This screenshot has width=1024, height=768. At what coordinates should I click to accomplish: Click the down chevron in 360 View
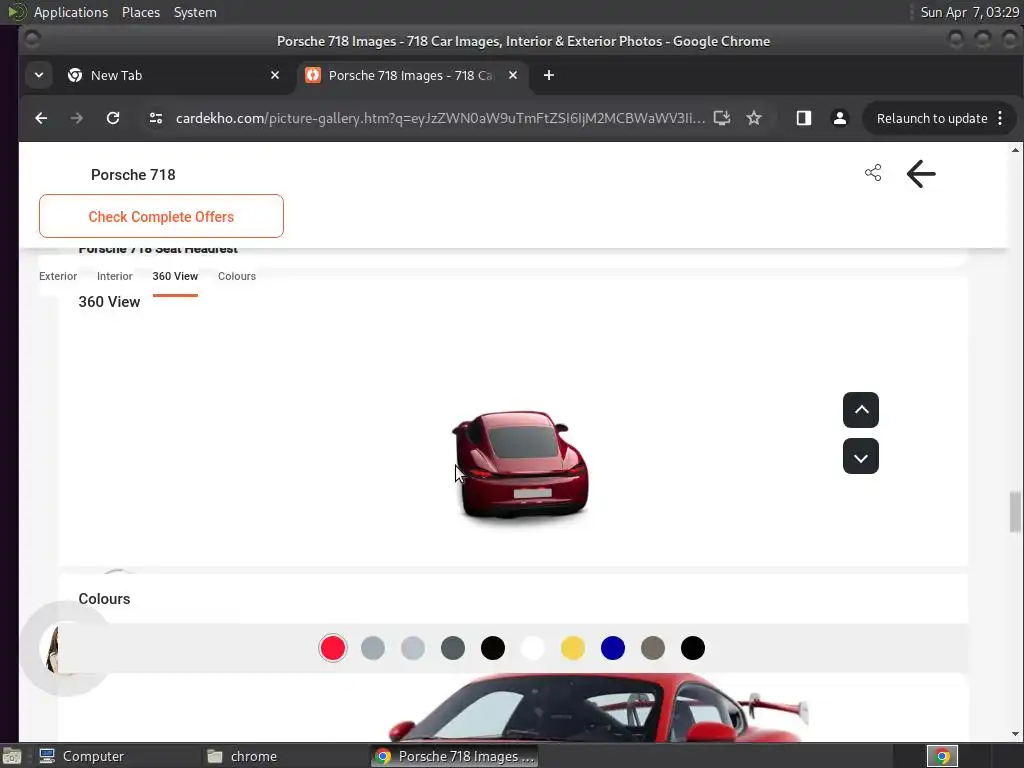[861, 456]
